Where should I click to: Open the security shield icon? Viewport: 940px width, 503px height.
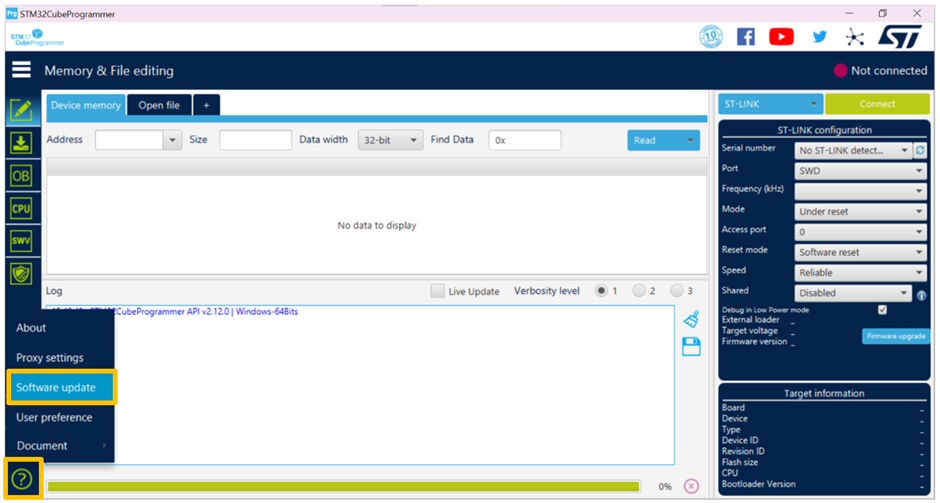tap(21, 274)
